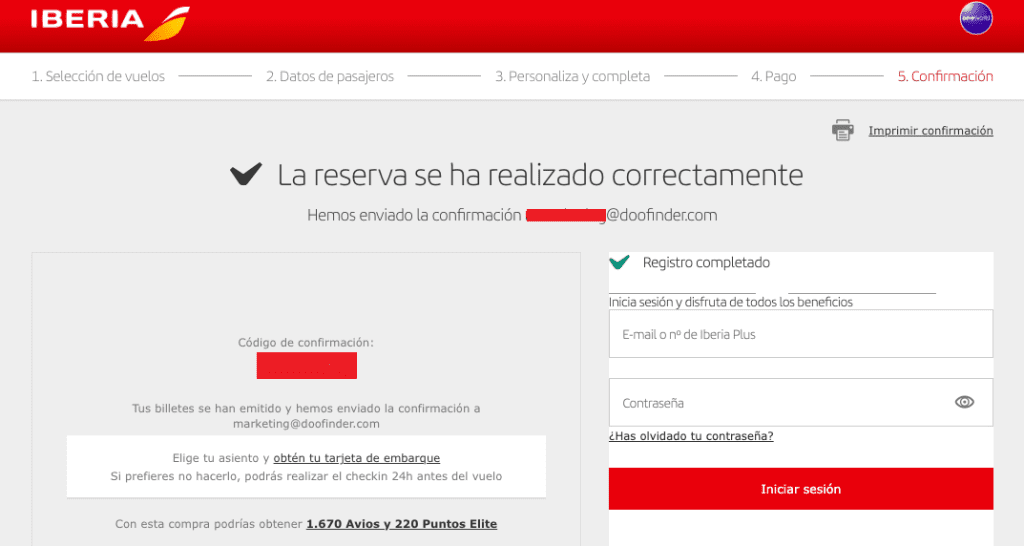The height and width of the screenshot is (546, 1024).
Task: Go to step 2. Datos de pasajeros
Action: pyautogui.click(x=330, y=76)
